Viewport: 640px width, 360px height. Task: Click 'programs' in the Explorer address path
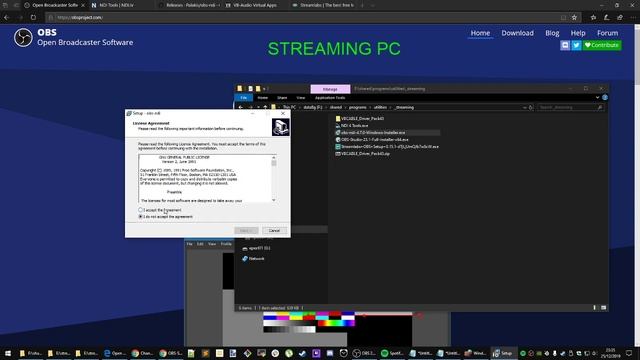pyautogui.click(x=358, y=107)
